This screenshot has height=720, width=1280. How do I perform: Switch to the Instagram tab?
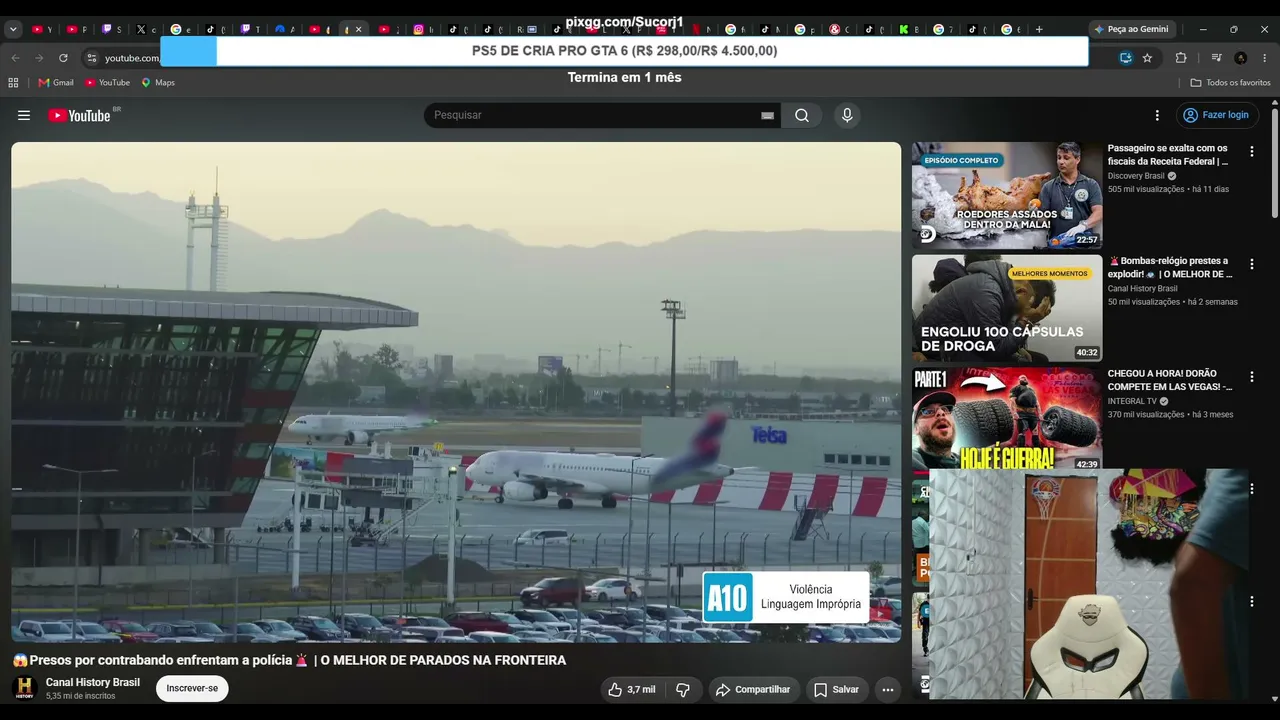pyautogui.click(x=424, y=29)
